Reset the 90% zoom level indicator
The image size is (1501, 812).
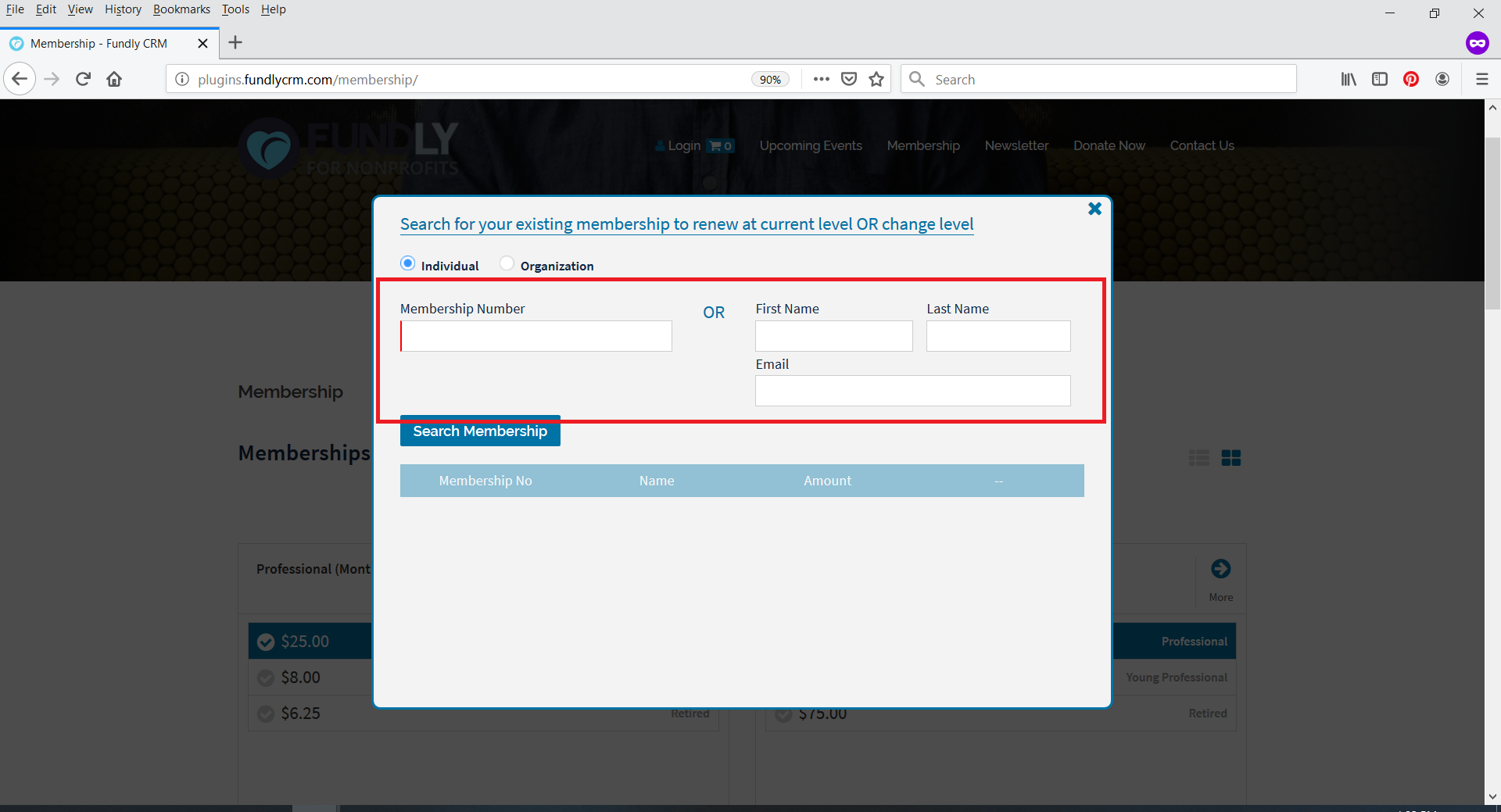click(770, 80)
